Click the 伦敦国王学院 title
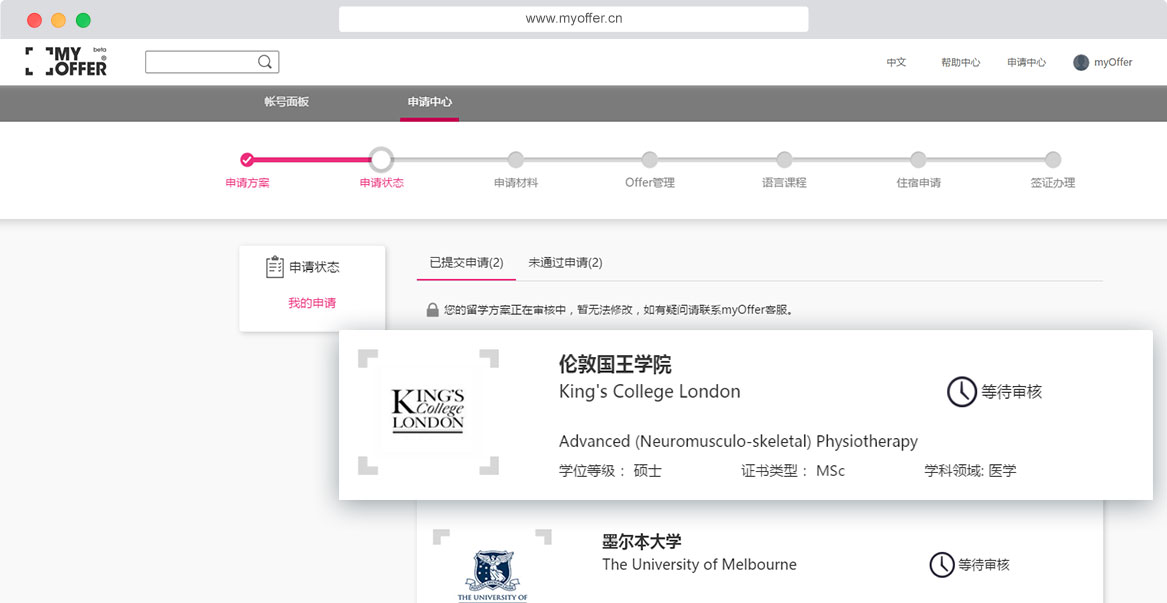This screenshot has height=603, width=1167. click(615, 365)
